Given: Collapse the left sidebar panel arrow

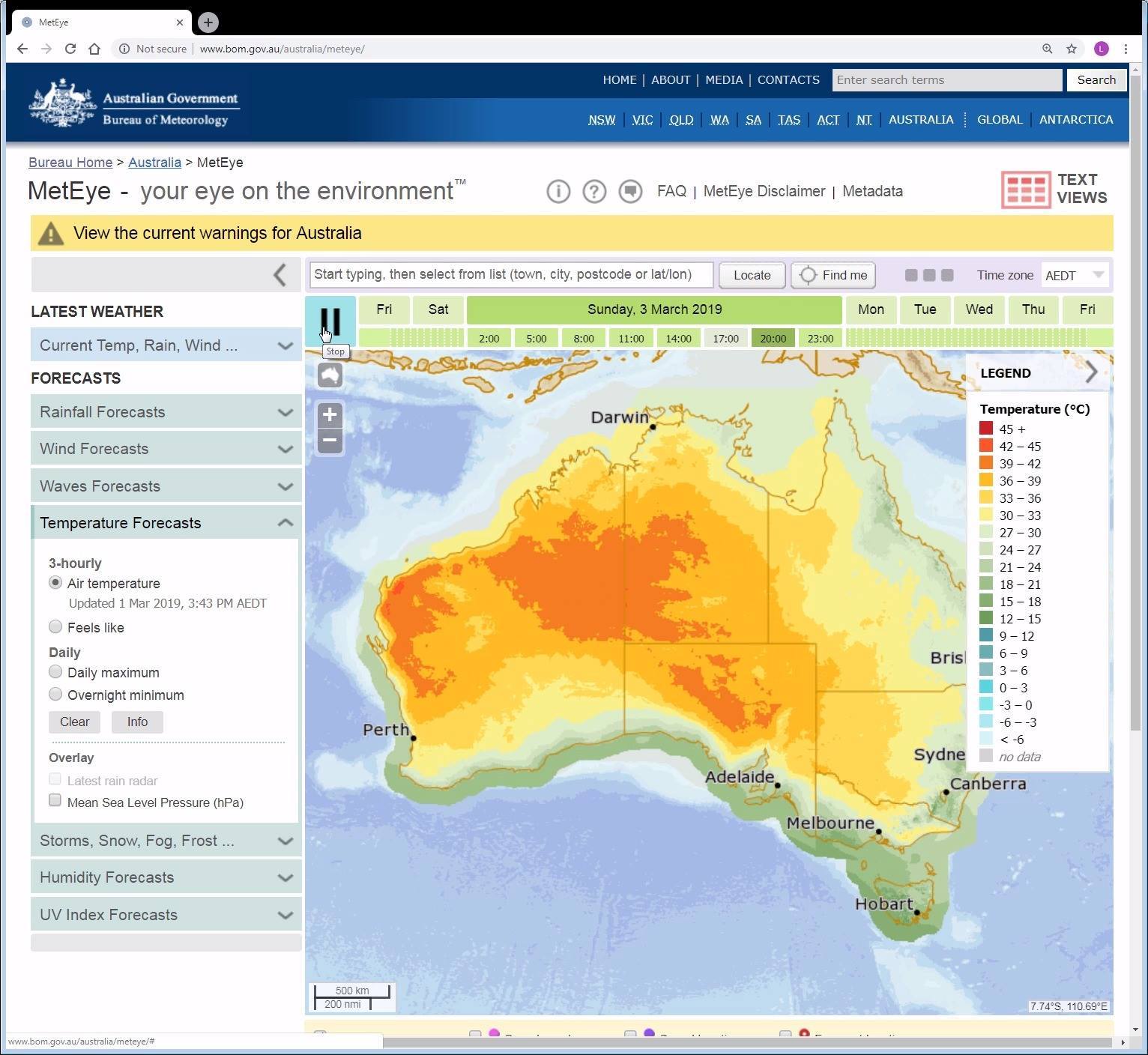Looking at the screenshot, I should click(x=280, y=275).
